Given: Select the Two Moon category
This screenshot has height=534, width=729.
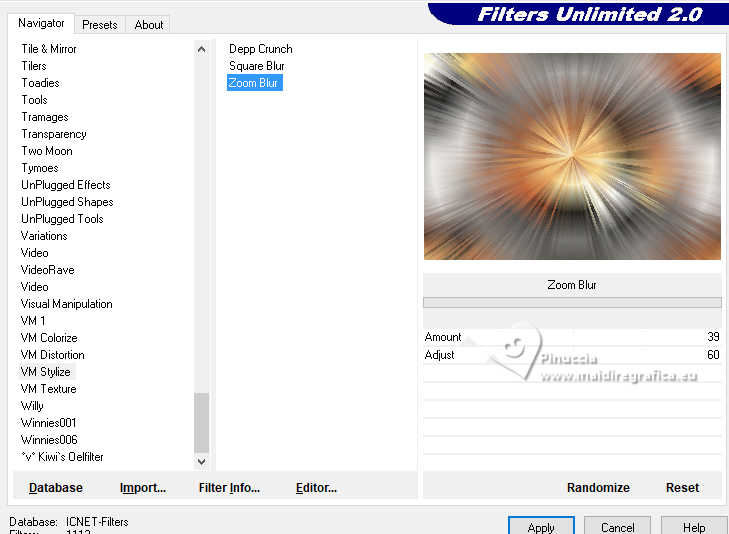Looking at the screenshot, I should [47, 151].
